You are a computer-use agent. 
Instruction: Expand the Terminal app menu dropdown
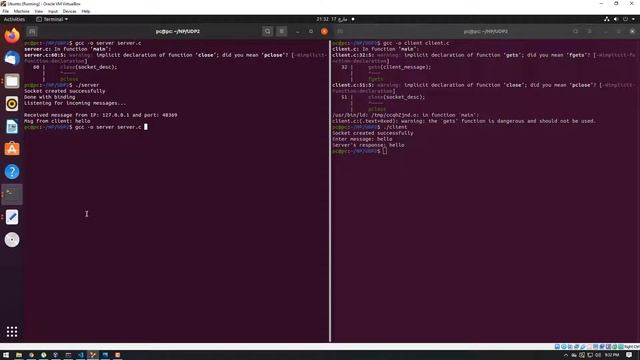[x=52, y=19]
